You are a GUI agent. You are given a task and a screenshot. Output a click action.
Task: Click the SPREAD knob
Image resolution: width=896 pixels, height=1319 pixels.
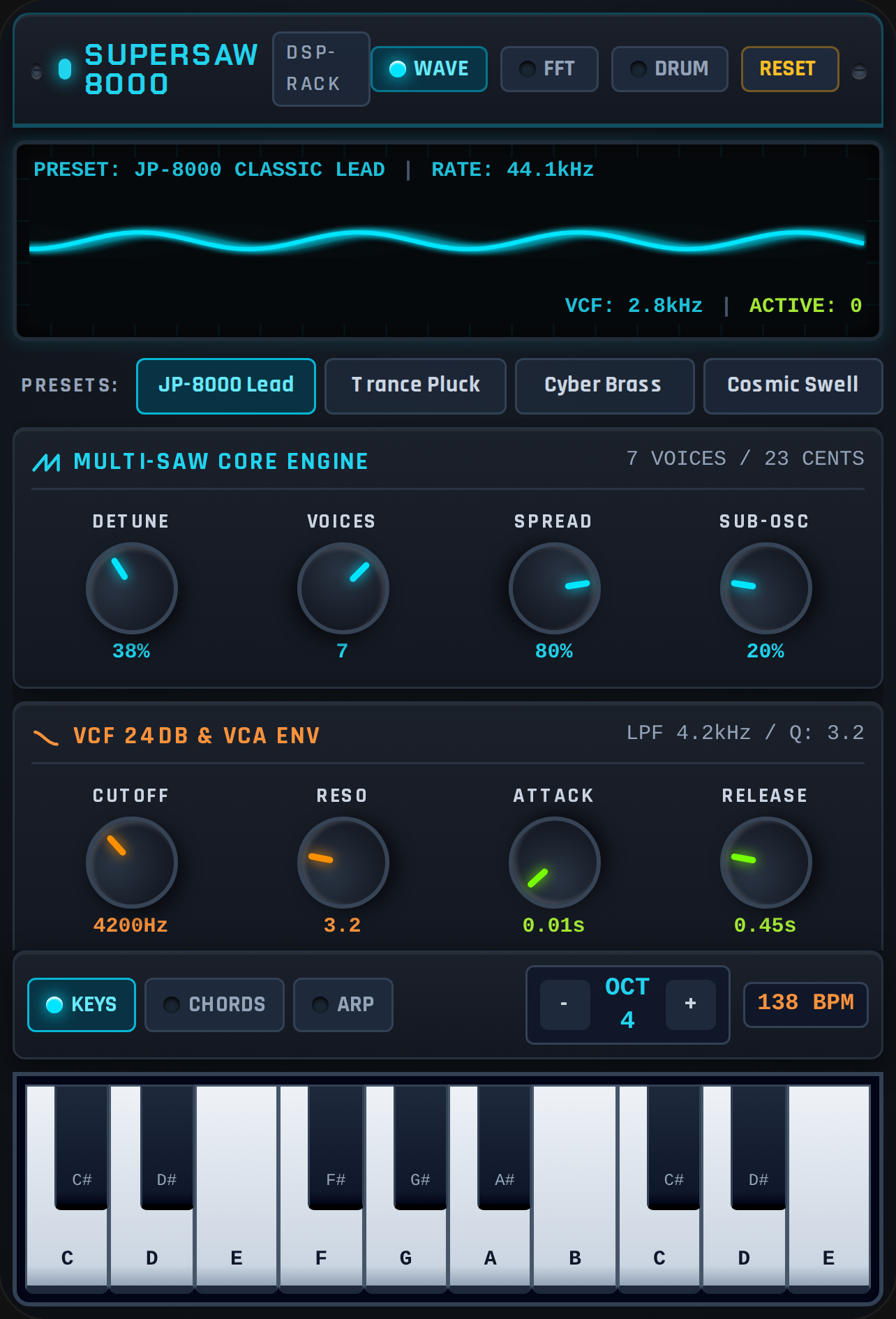[555, 588]
